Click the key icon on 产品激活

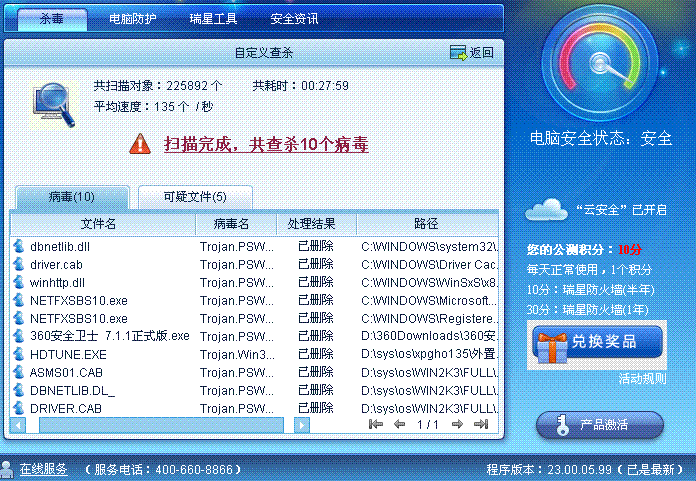(562, 425)
